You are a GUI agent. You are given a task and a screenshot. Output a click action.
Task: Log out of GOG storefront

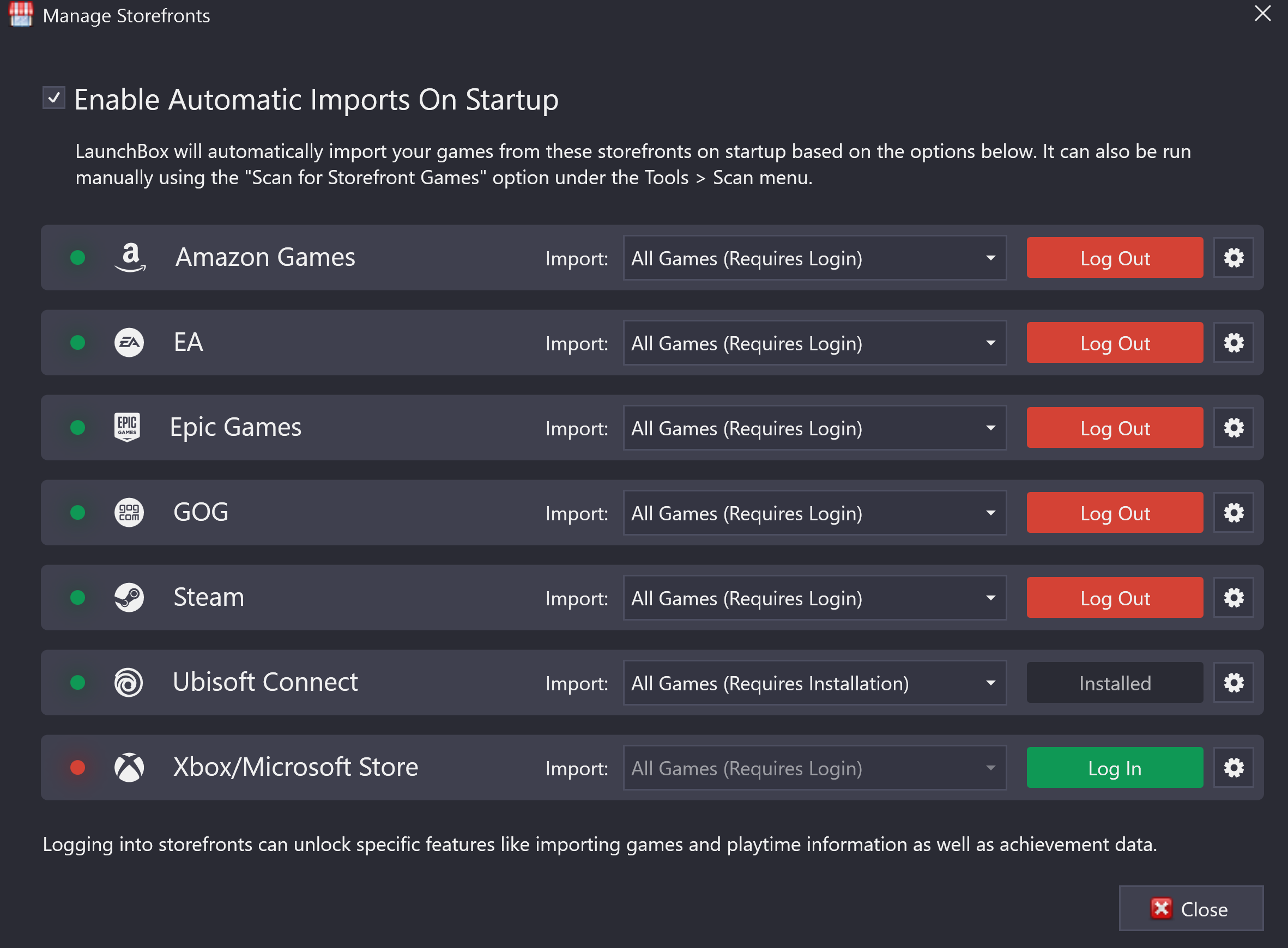(1114, 513)
